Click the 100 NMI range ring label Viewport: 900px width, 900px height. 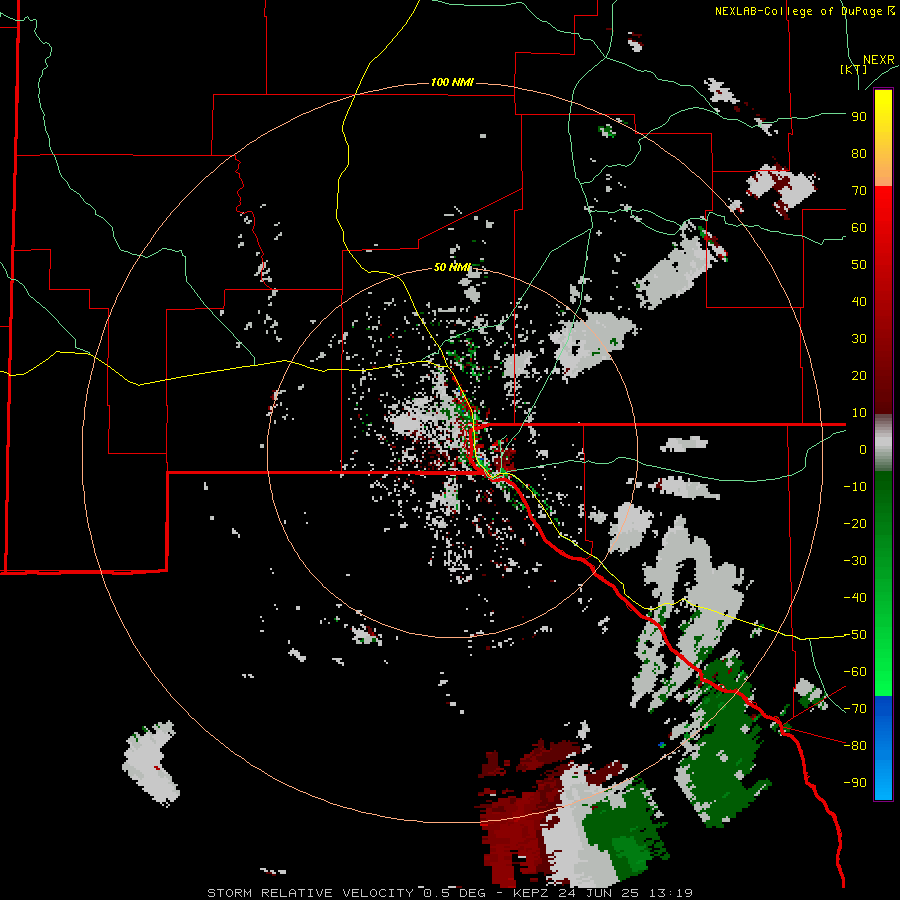point(452,83)
